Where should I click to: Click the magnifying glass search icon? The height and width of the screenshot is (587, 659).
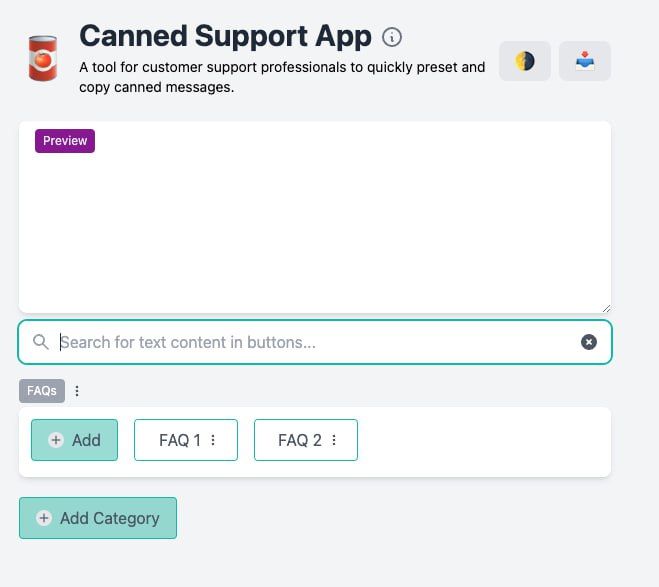pyautogui.click(x=41, y=342)
